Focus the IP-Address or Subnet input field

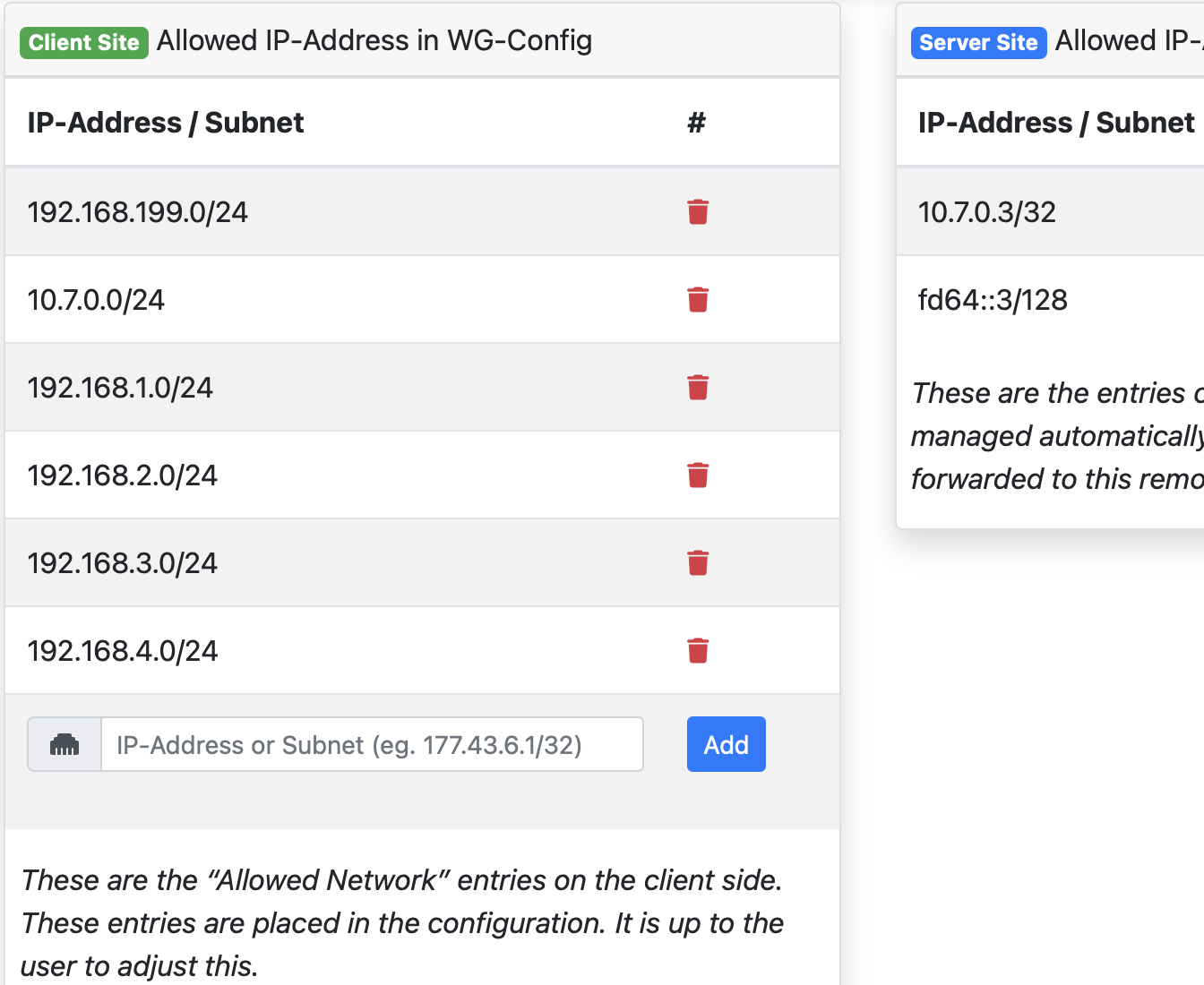pyautogui.click(x=372, y=745)
